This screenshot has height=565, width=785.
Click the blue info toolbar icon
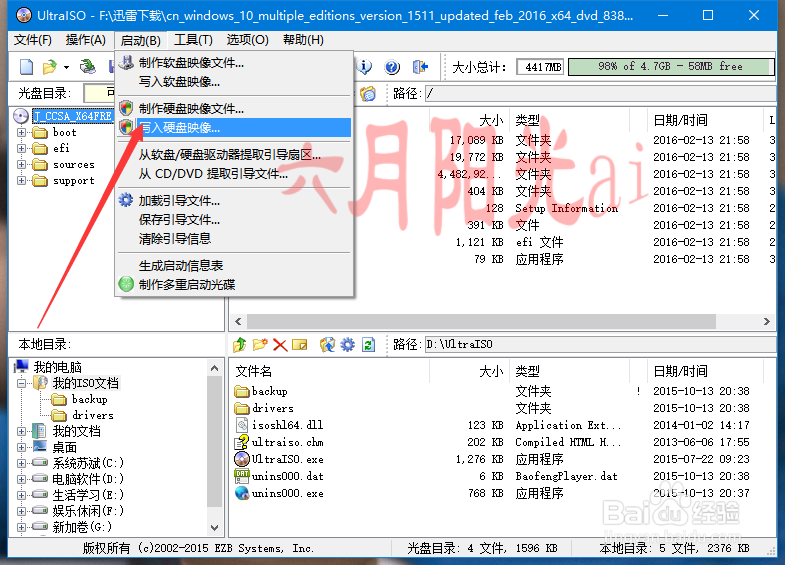(365, 67)
